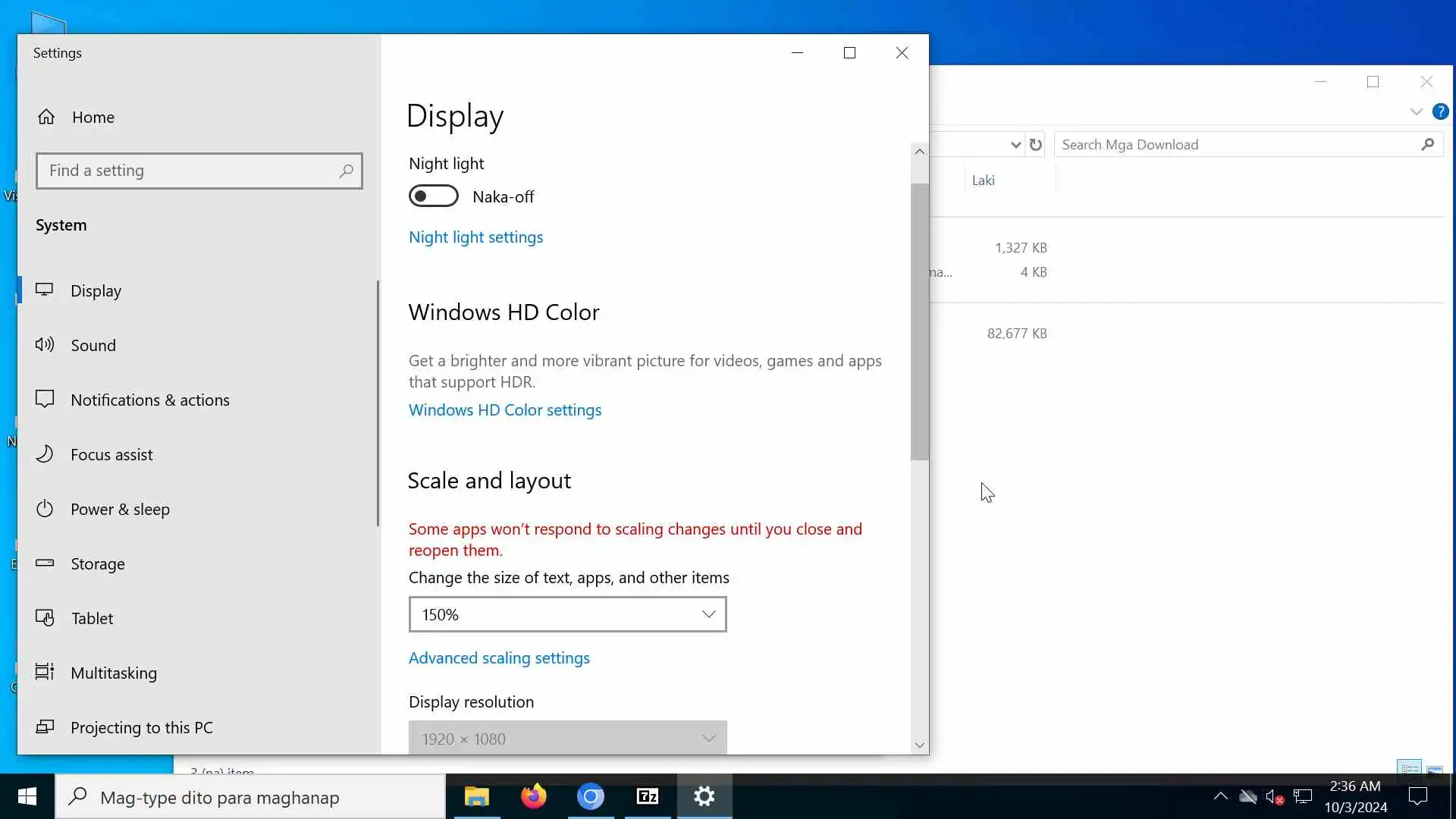Open Night light settings link
The image size is (1456, 819).
[x=475, y=237]
